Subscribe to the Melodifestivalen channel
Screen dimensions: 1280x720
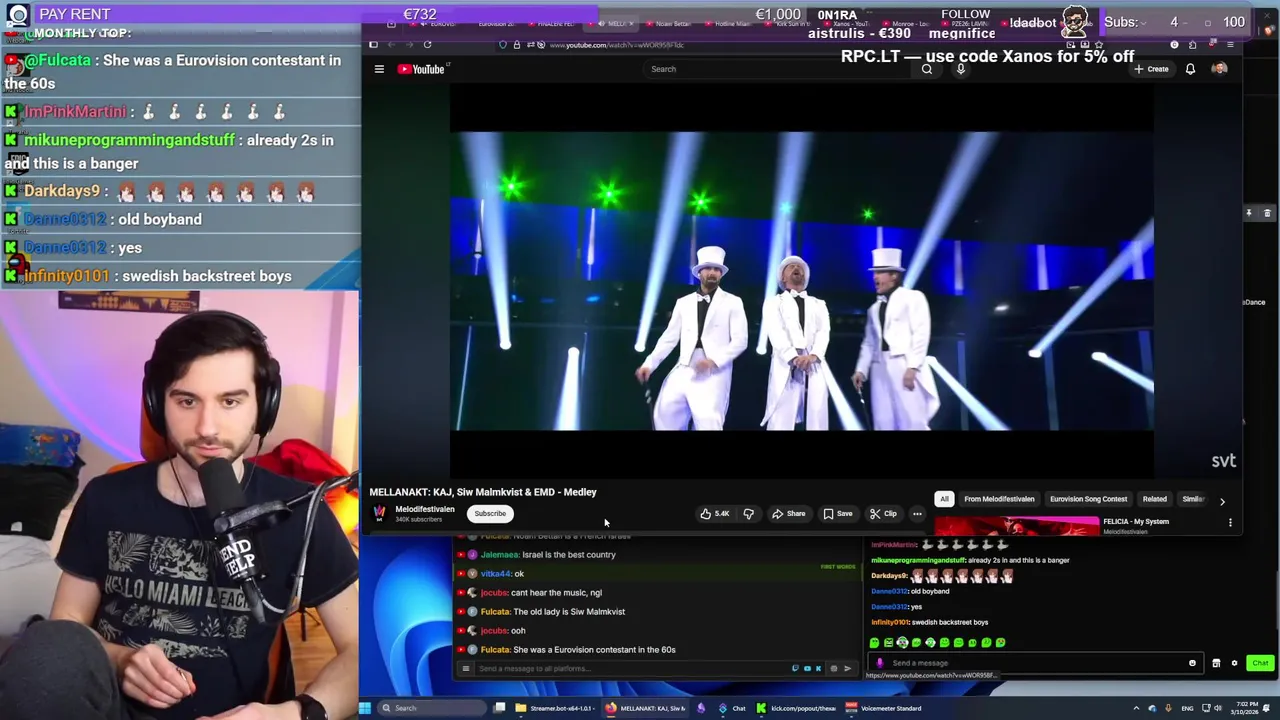tap(490, 514)
